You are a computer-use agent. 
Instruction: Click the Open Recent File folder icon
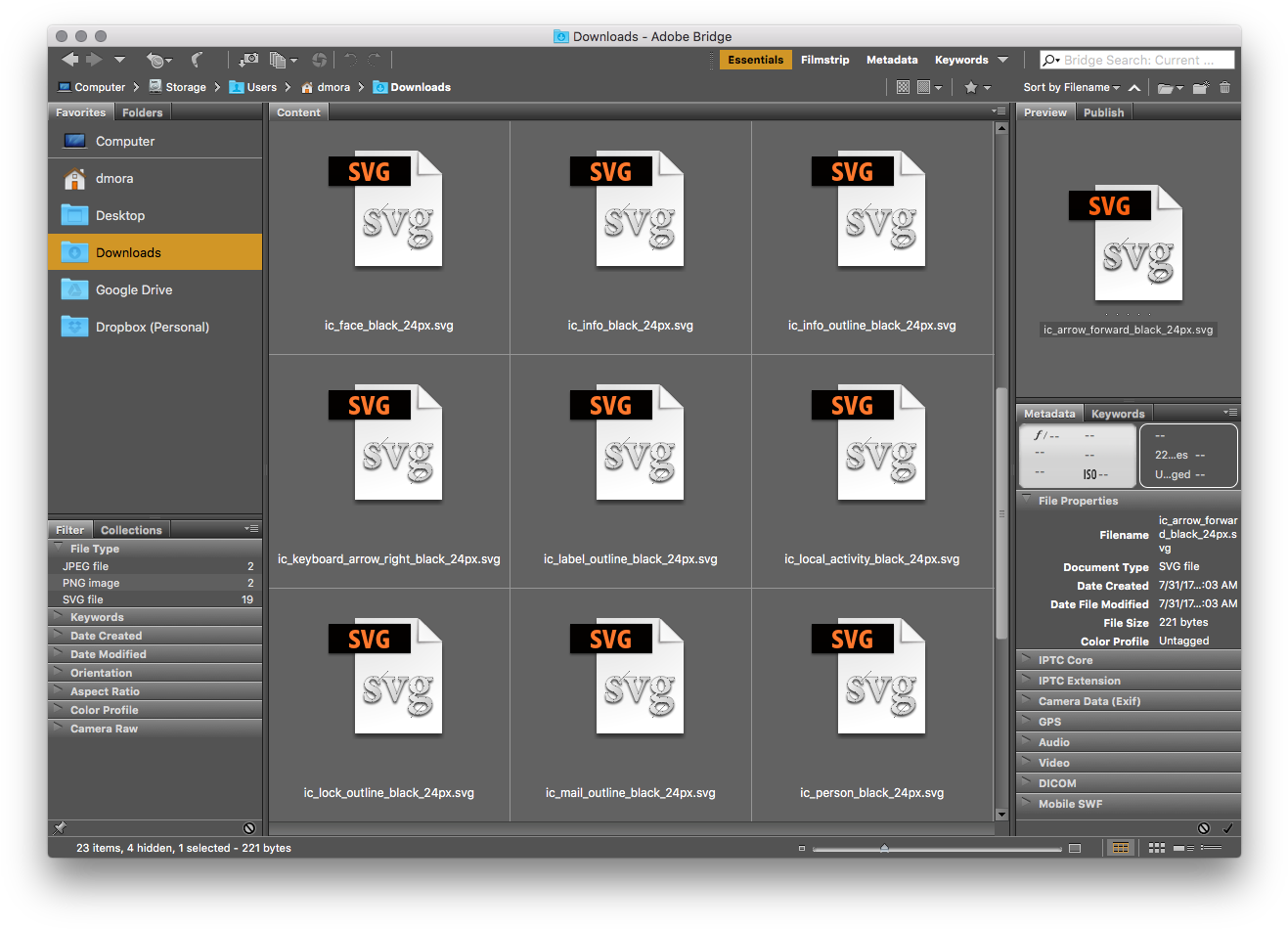point(1167,87)
